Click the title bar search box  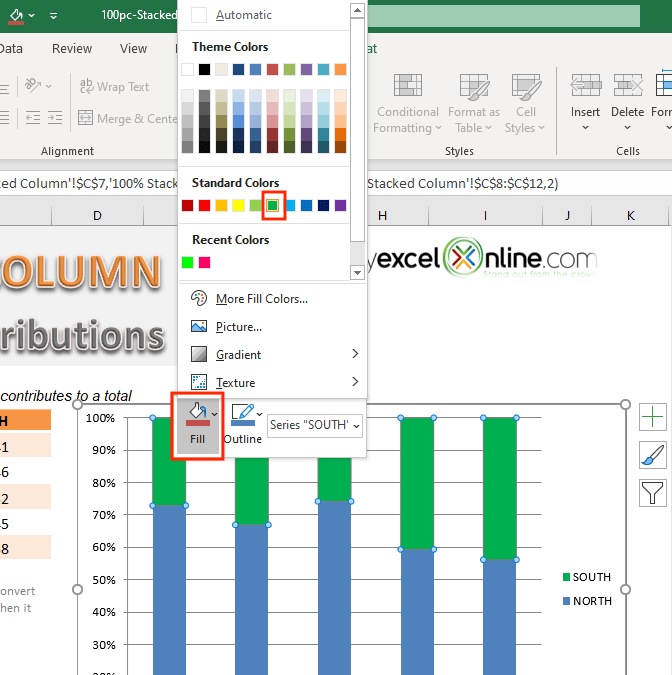pyautogui.click(x=504, y=16)
